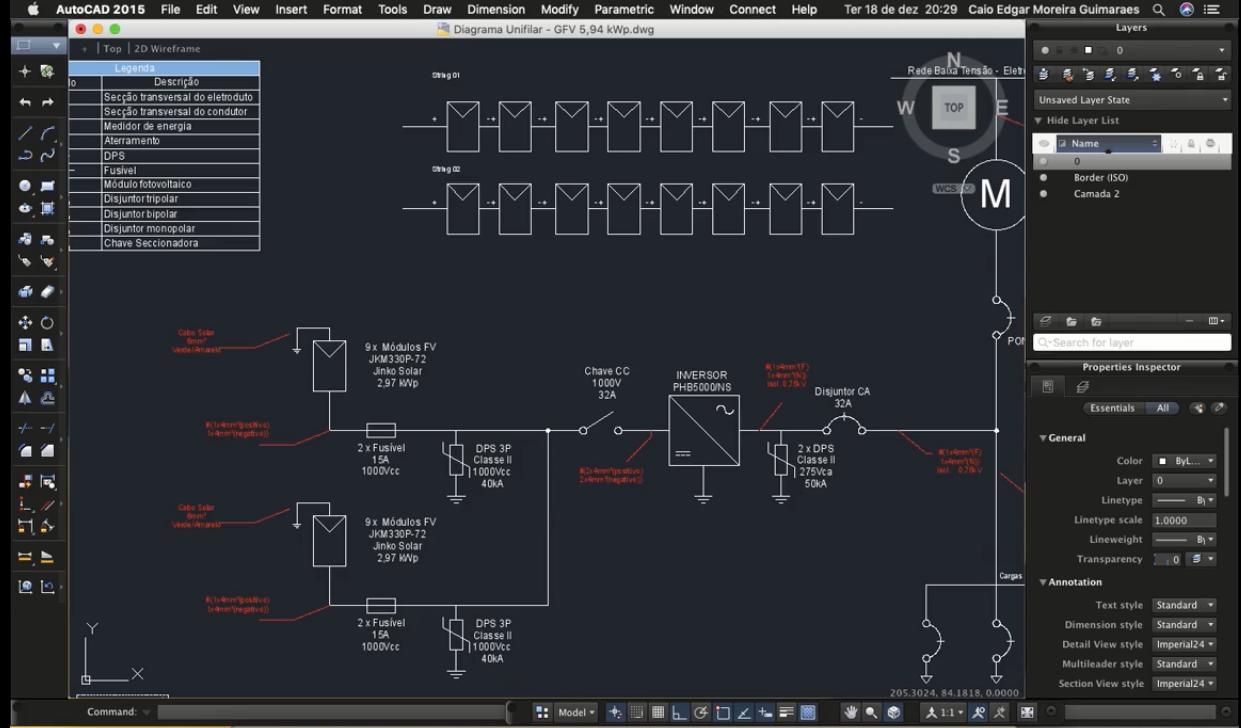
Task: Click the TOP face of ViewCube
Action: coord(954,108)
